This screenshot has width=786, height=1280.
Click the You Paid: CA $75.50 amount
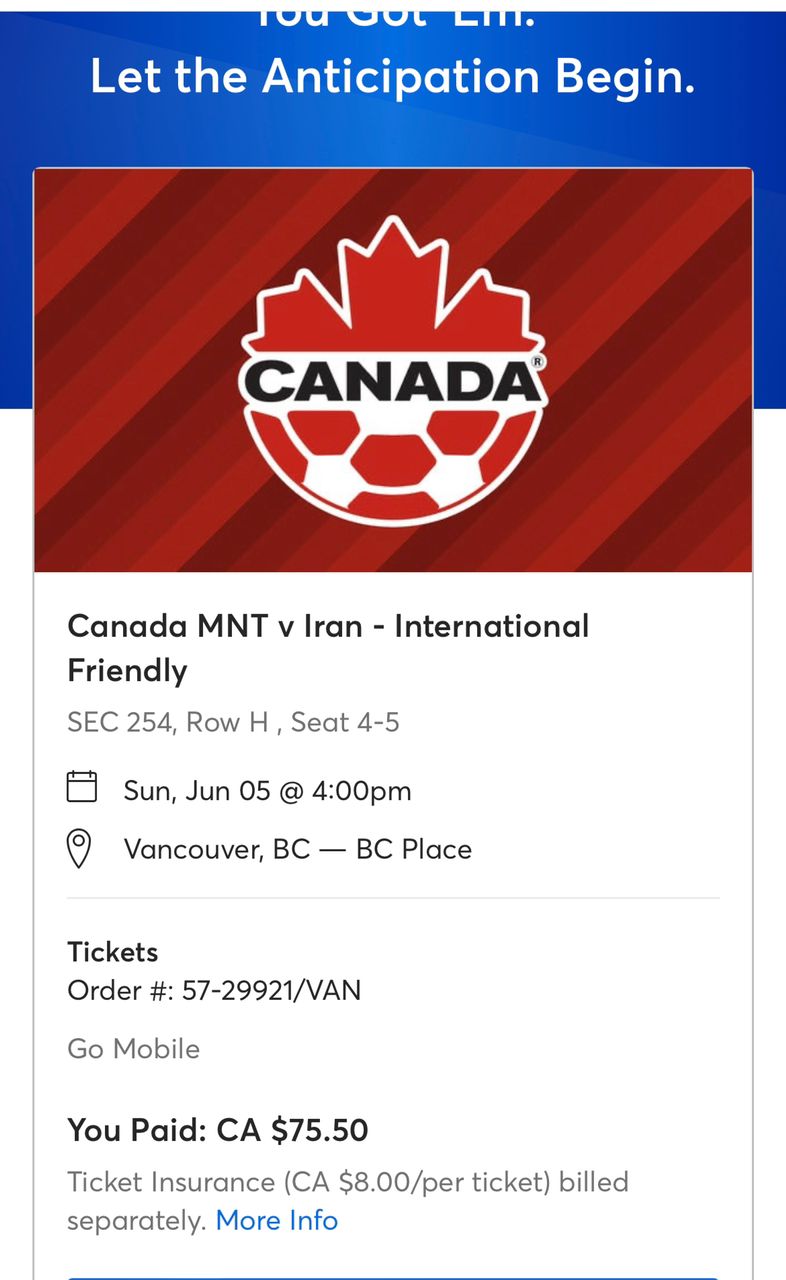pyautogui.click(x=218, y=1130)
